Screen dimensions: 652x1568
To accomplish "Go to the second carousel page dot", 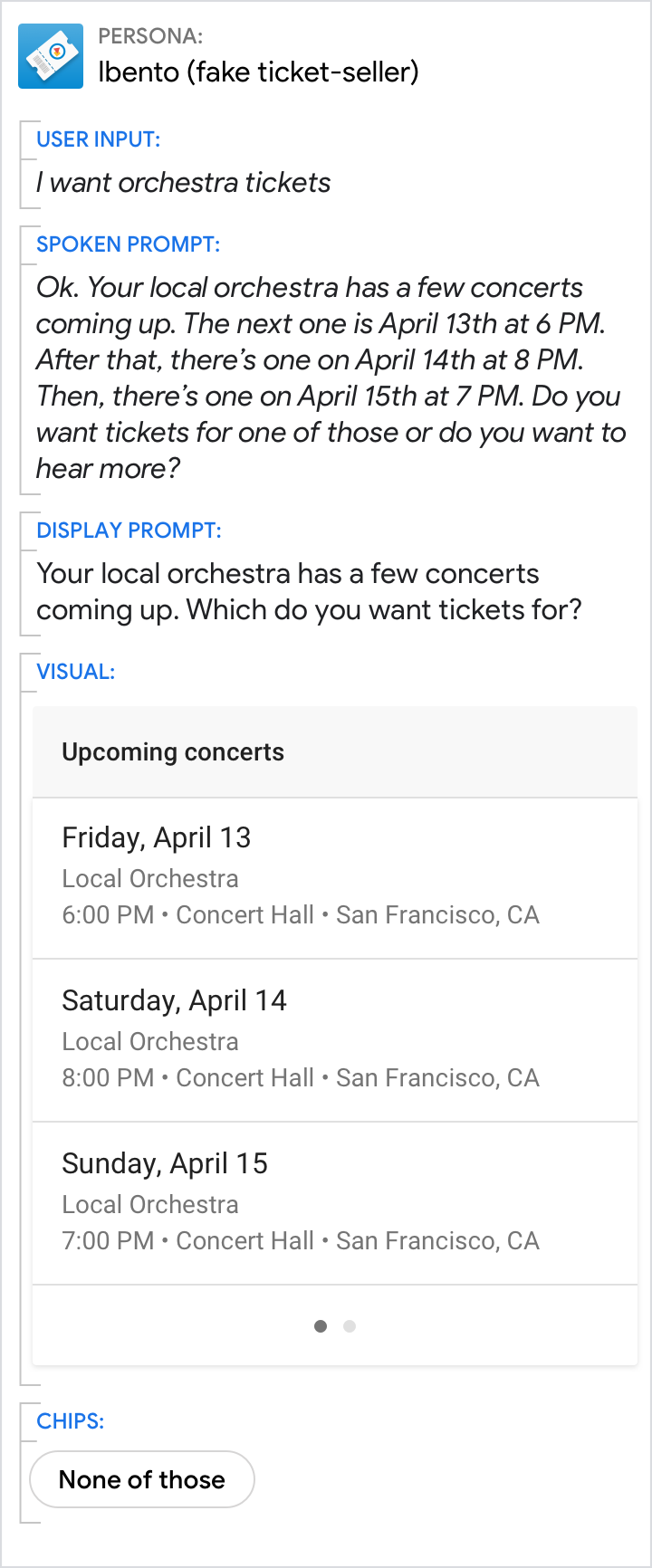I will pyautogui.click(x=350, y=1326).
